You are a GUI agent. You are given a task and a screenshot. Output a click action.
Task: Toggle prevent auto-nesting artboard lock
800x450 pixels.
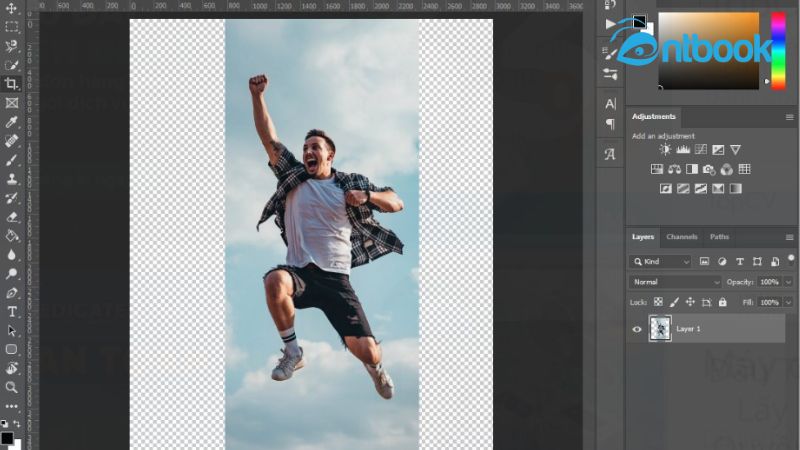[x=706, y=302]
